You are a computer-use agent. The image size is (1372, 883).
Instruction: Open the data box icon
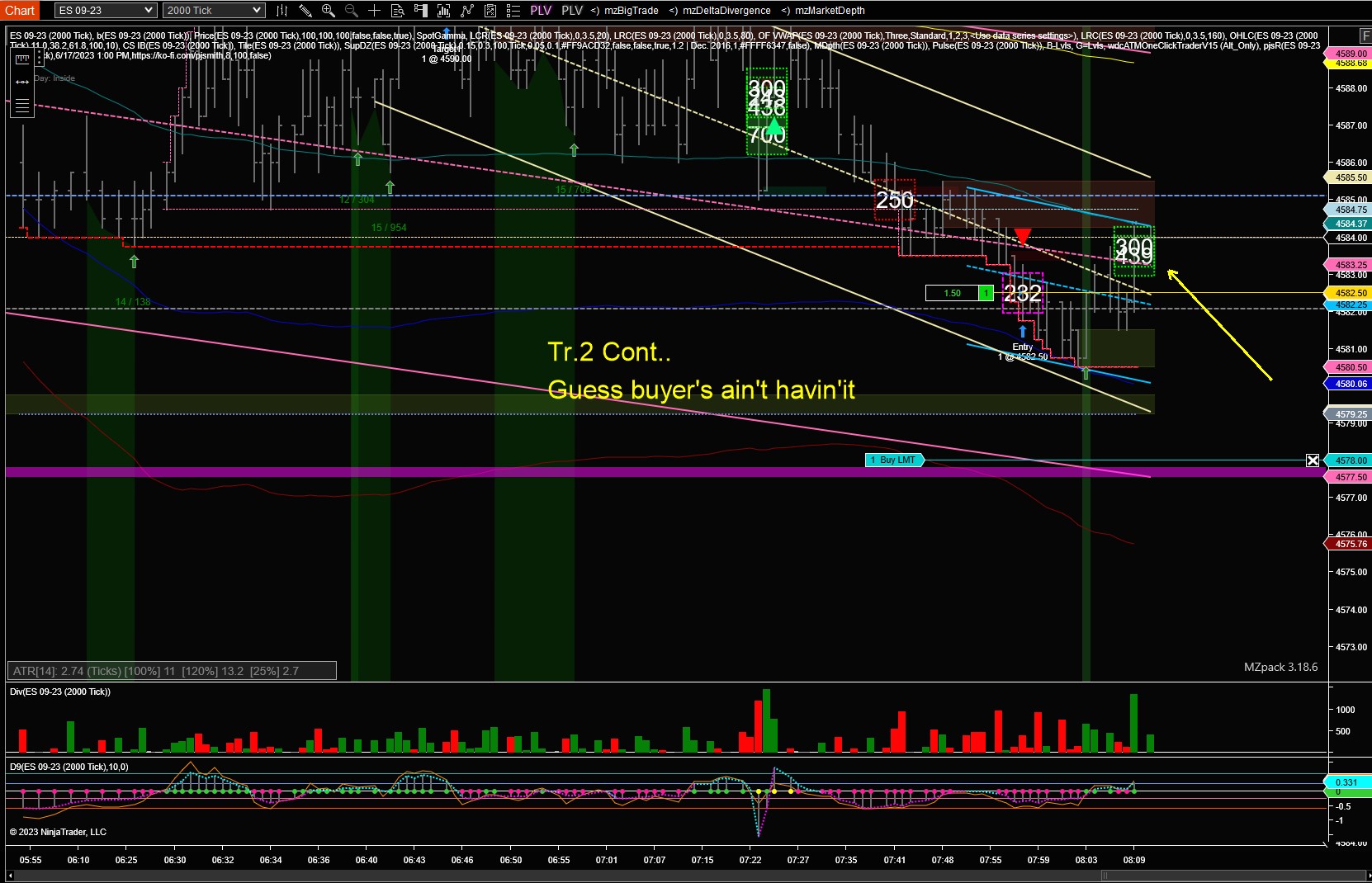[397, 11]
